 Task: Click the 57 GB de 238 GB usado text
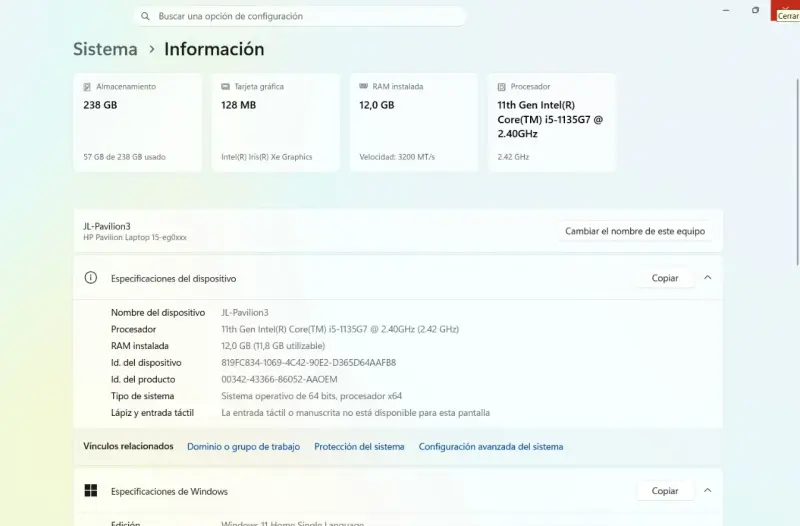coord(124,157)
